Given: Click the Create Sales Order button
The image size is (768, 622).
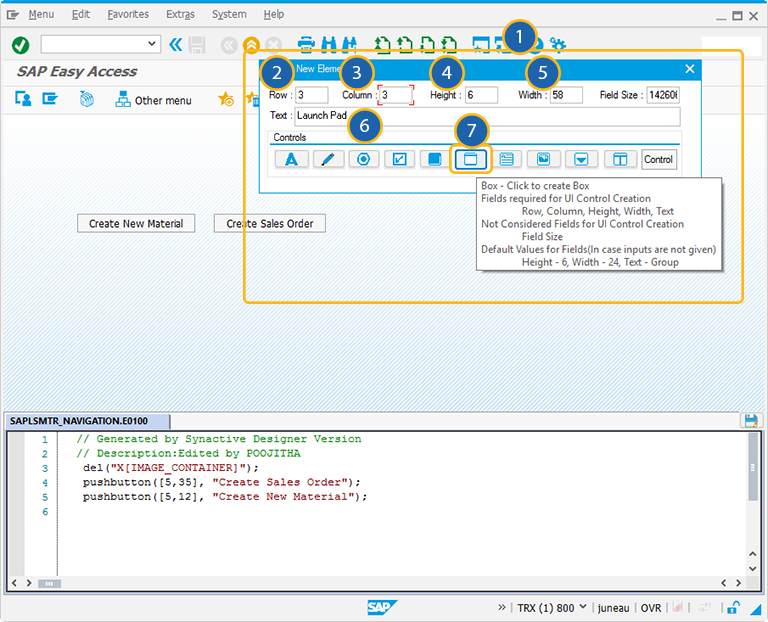Looking at the screenshot, I should 269,223.
